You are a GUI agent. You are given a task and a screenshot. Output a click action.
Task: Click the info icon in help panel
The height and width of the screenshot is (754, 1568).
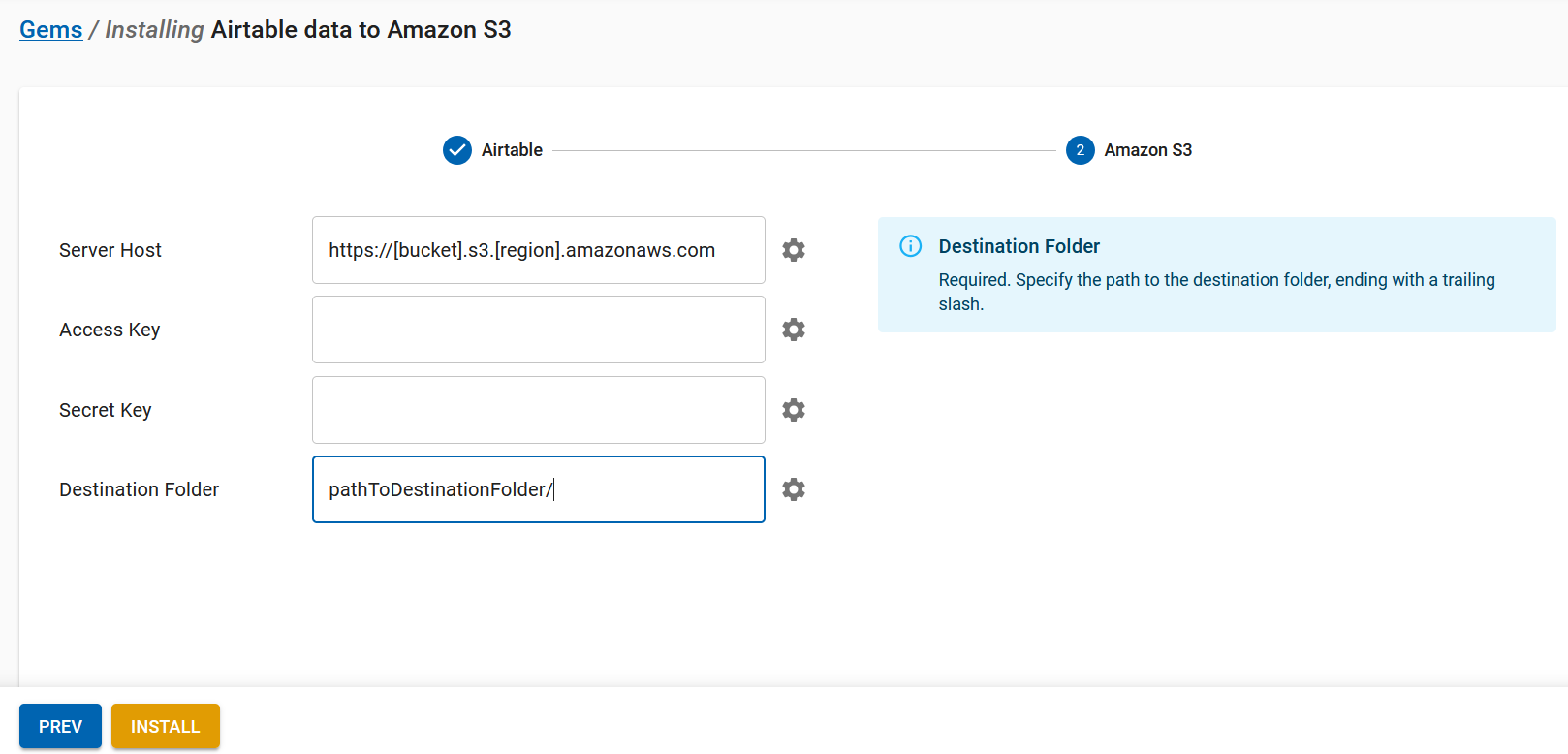point(911,246)
